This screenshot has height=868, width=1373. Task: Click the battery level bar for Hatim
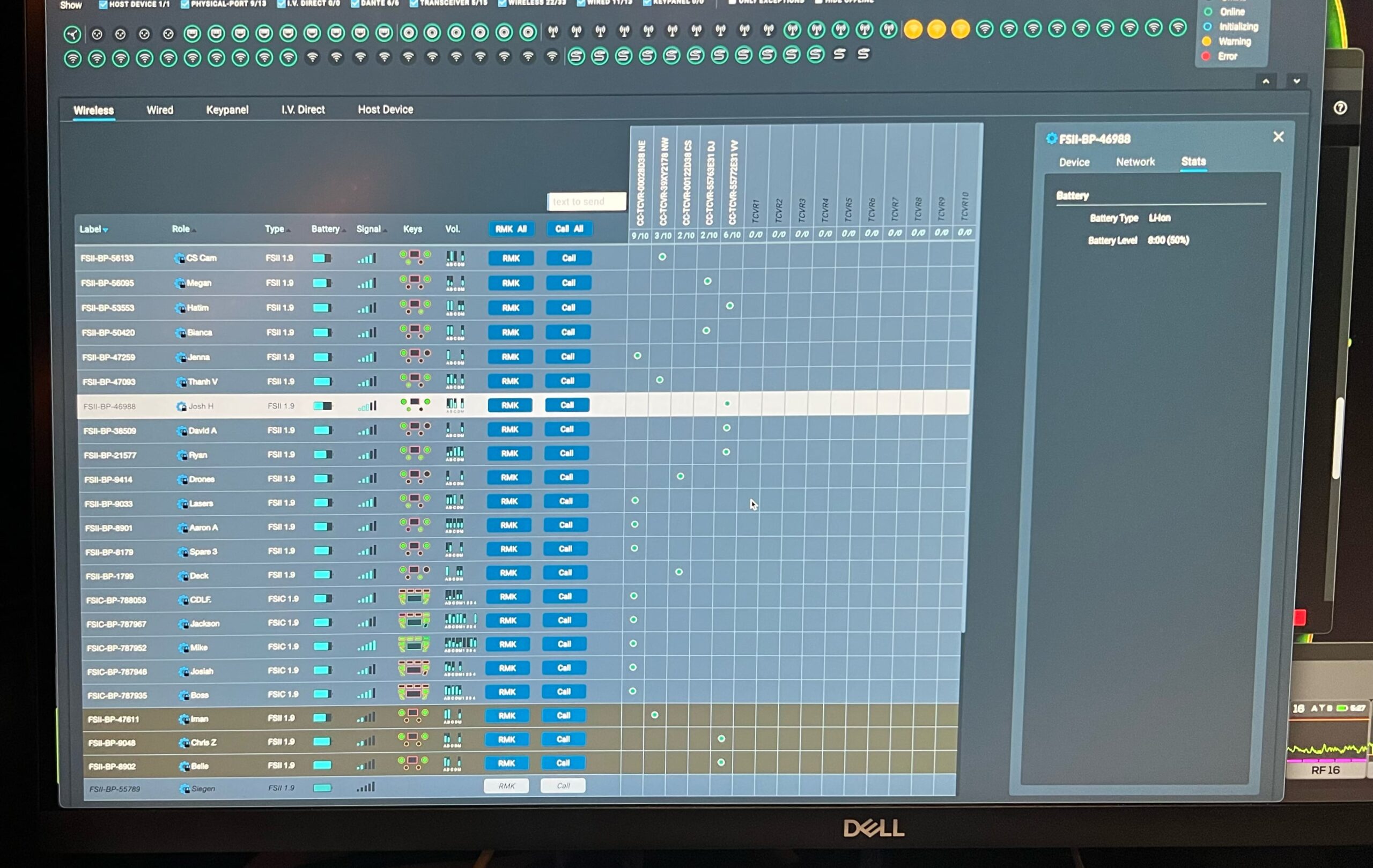click(322, 308)
